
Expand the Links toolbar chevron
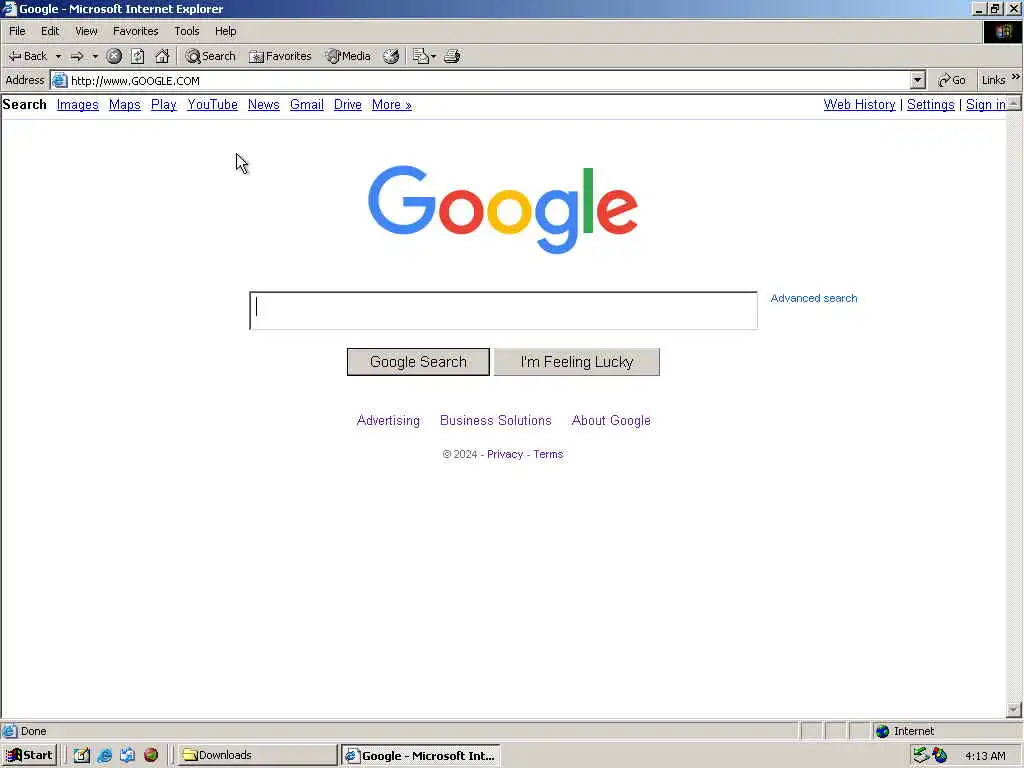[x=1016, y=77]
